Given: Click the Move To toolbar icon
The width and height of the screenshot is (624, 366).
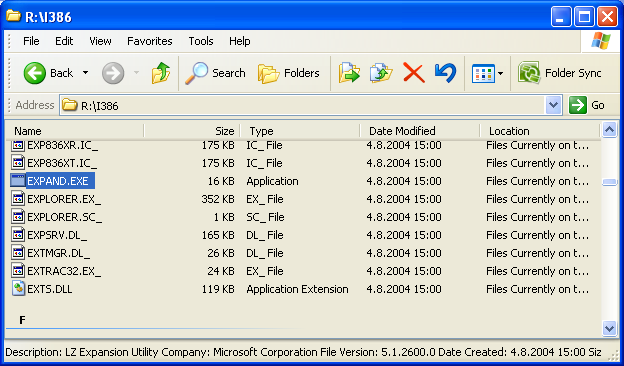Looking at the screenshot, I should [349, 73].
